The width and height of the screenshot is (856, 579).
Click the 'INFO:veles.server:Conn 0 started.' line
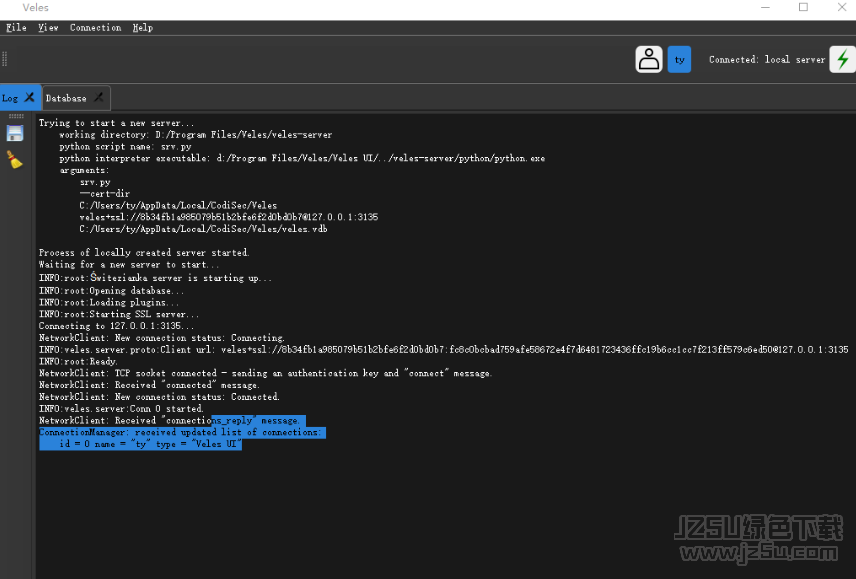pyautogui.click(x=121, y=408)
